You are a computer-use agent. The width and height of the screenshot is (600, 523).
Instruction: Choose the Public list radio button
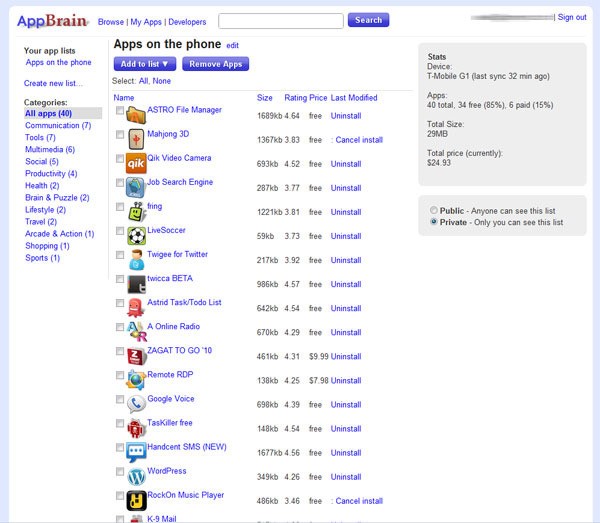point(434,210)
